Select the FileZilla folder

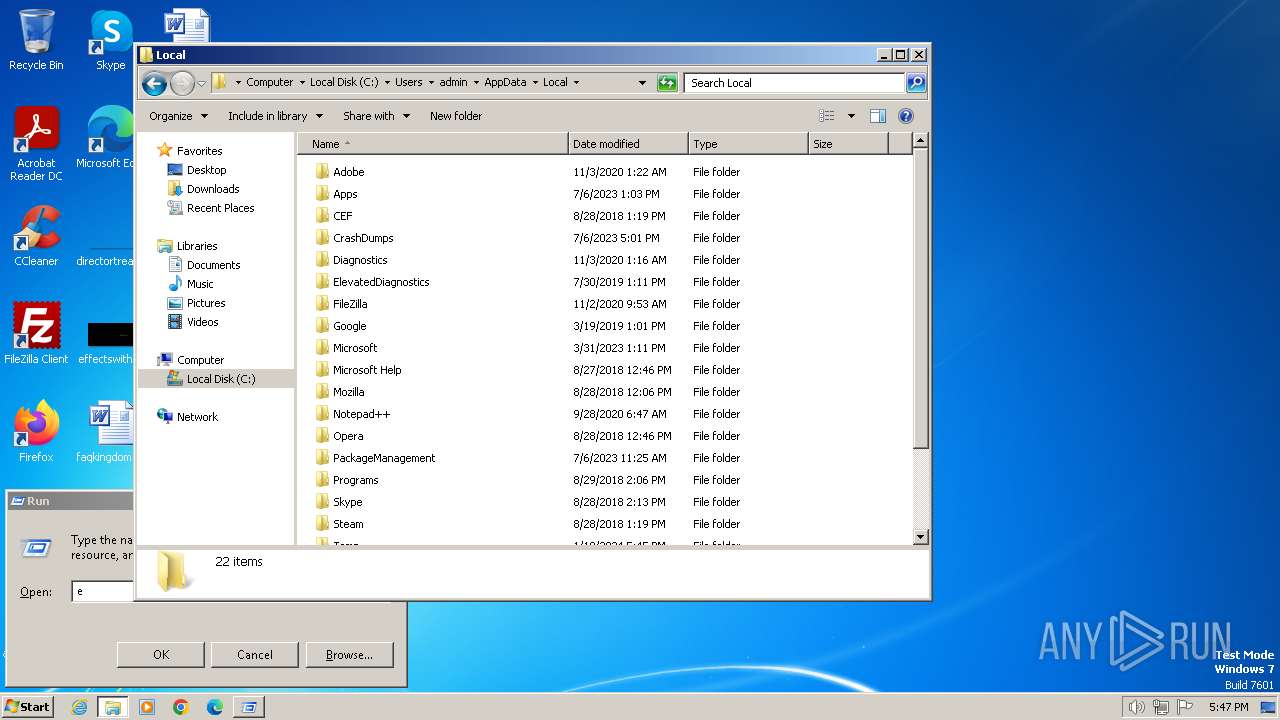pyautogui.click(x=350, y=304)
